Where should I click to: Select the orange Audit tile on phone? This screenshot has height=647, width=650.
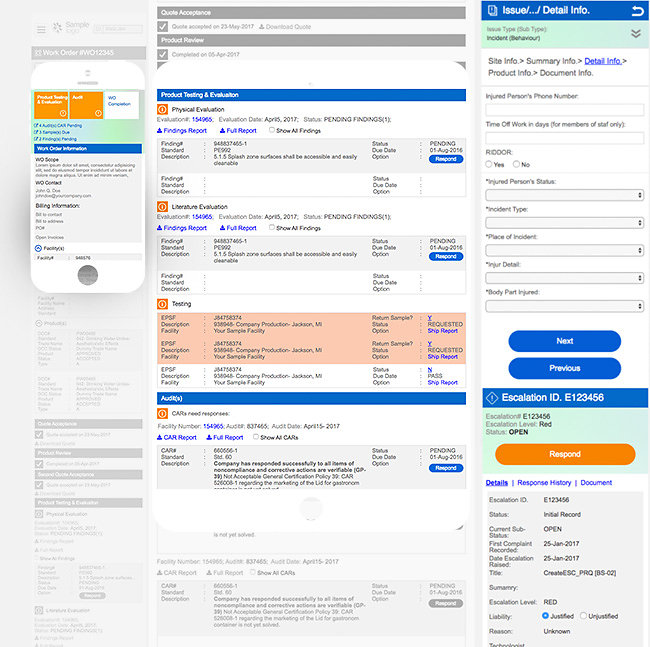click(x=86, y=105)
